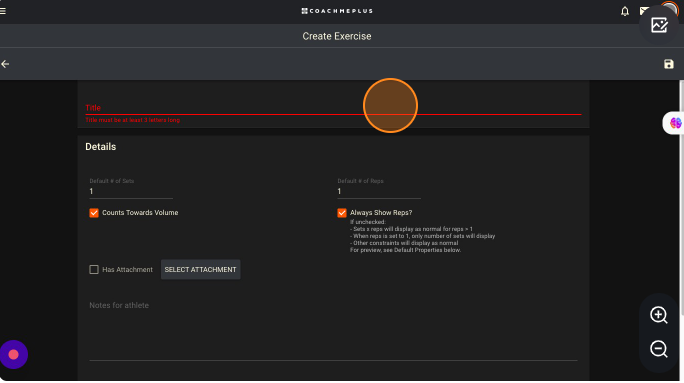The image size is (684, 383).
Task: Edit the Default # of Reps field
Action: tap(379, 192)
